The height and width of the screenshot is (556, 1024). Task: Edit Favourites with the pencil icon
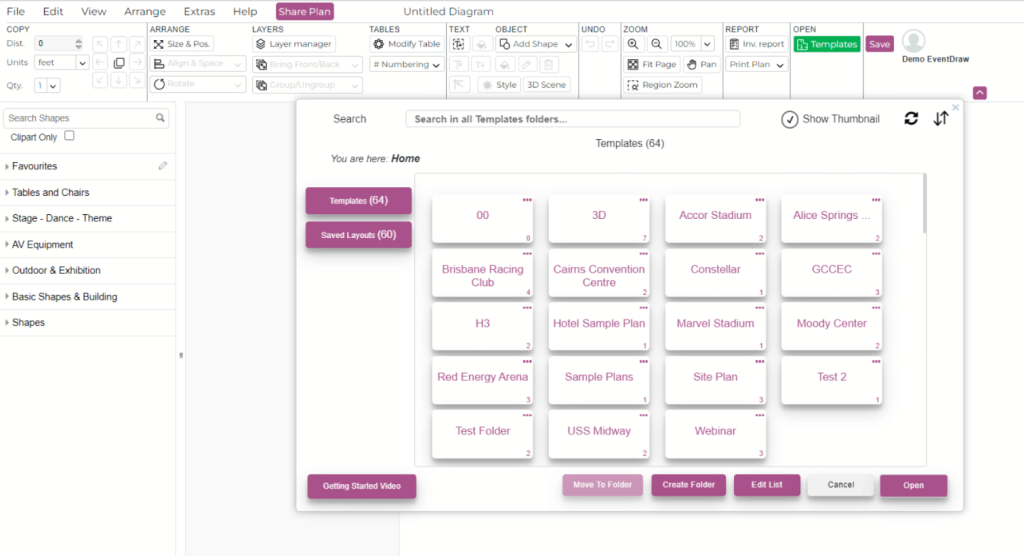click(x=163, y=166)
